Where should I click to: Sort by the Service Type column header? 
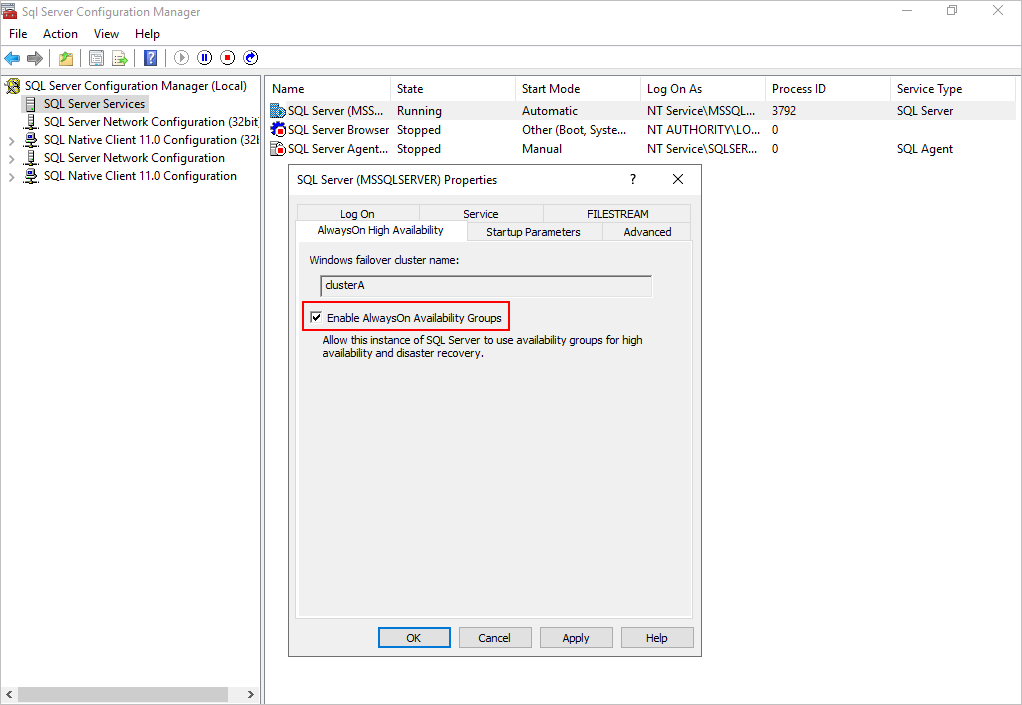click(x=953, y=89)
